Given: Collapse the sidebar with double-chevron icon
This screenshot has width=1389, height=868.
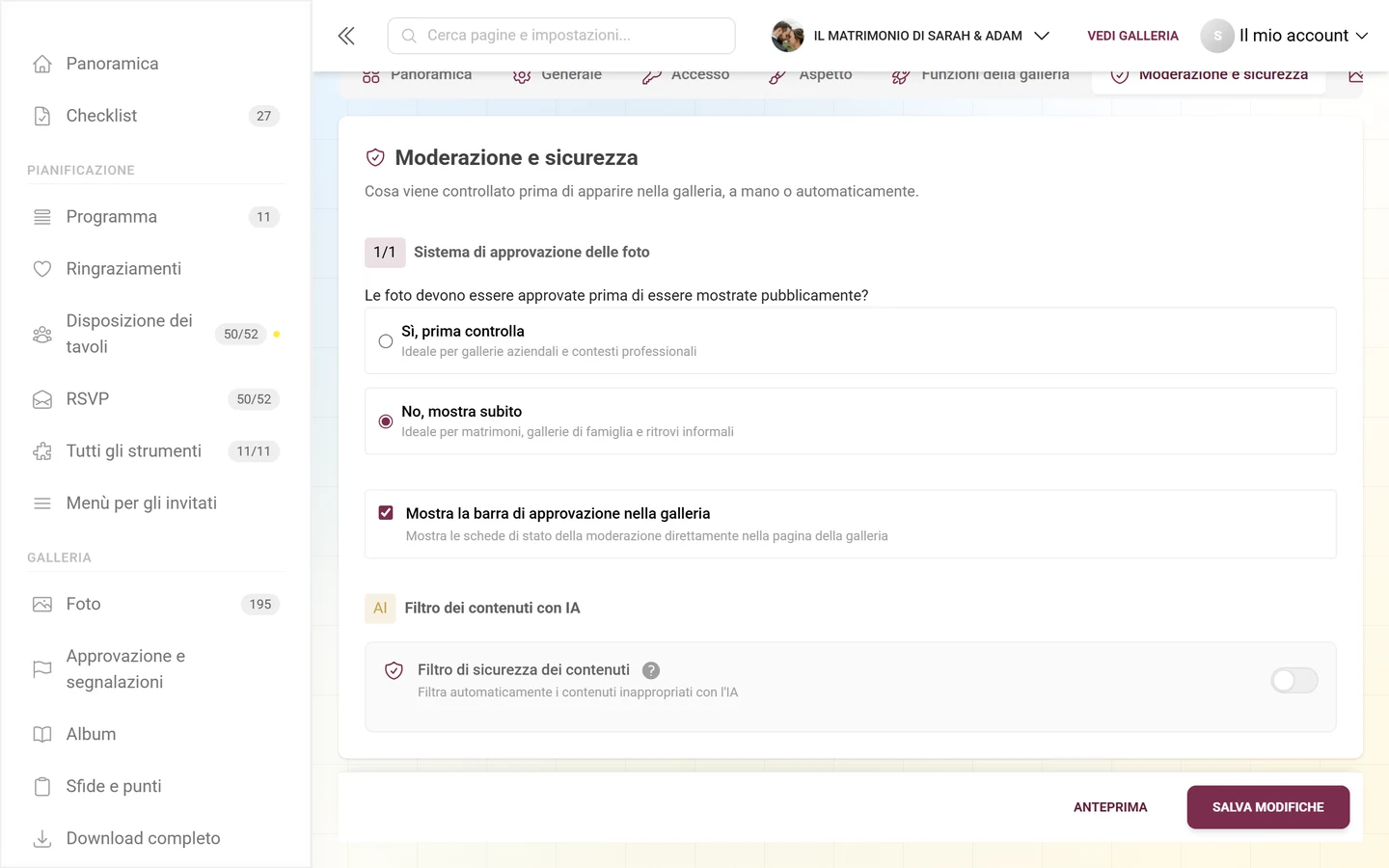Looking at the screenshot, I should coord(346,36).
